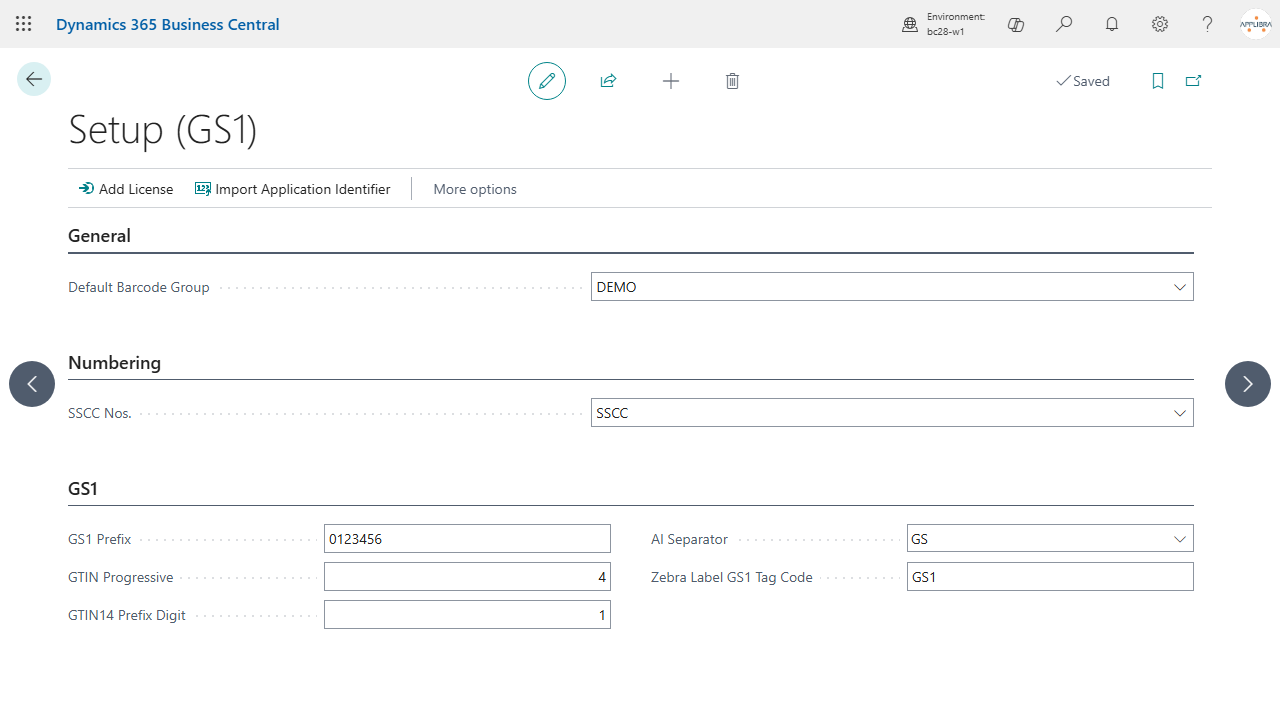Viewport: 1280px width, 720px height.
Task: Click the search magnifier icon
Action: tap(1064, 24)
